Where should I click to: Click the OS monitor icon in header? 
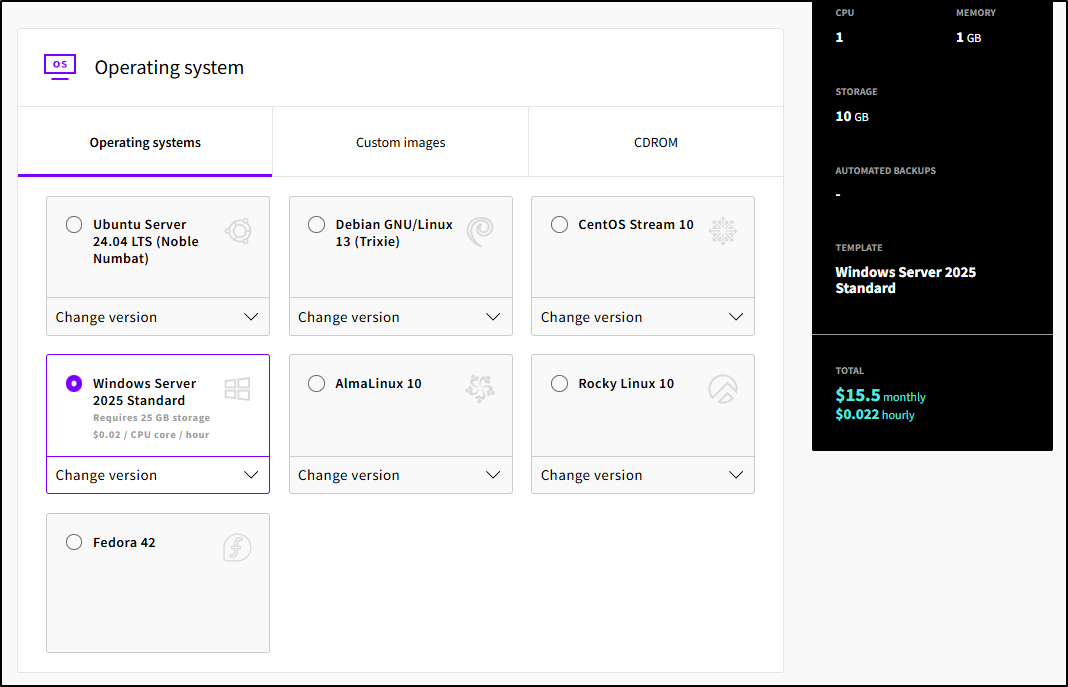(60, 66)
